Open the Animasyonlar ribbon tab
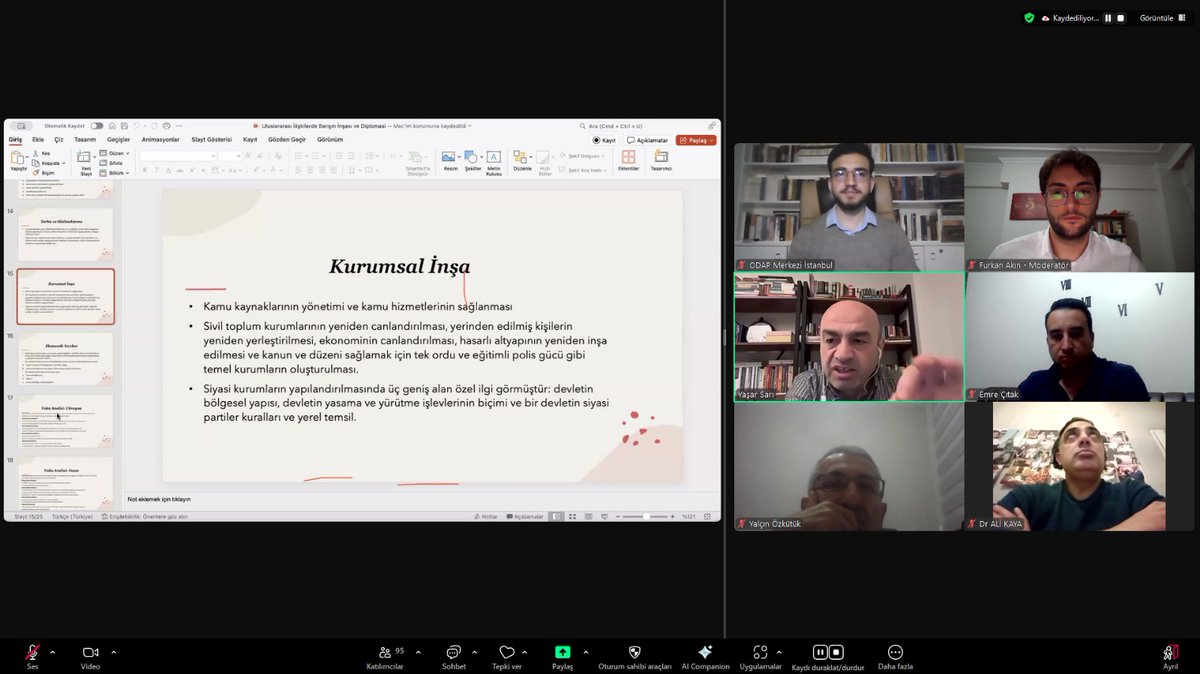Screen dimensions: 1200x674 (x=161, y=140)
